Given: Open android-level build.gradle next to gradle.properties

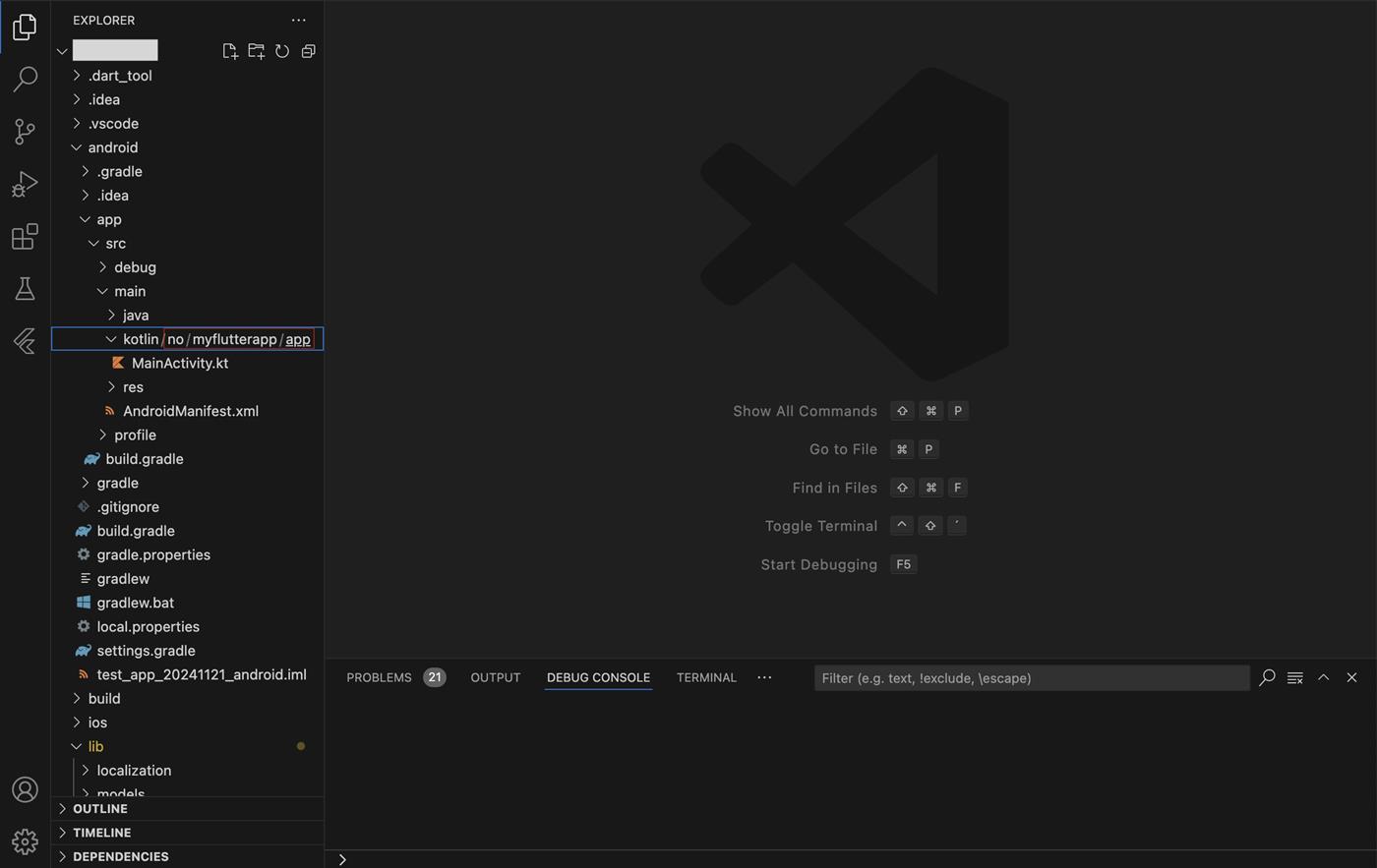Looking at the screenshot, I should pyautogui.click(x=136, y=531).
